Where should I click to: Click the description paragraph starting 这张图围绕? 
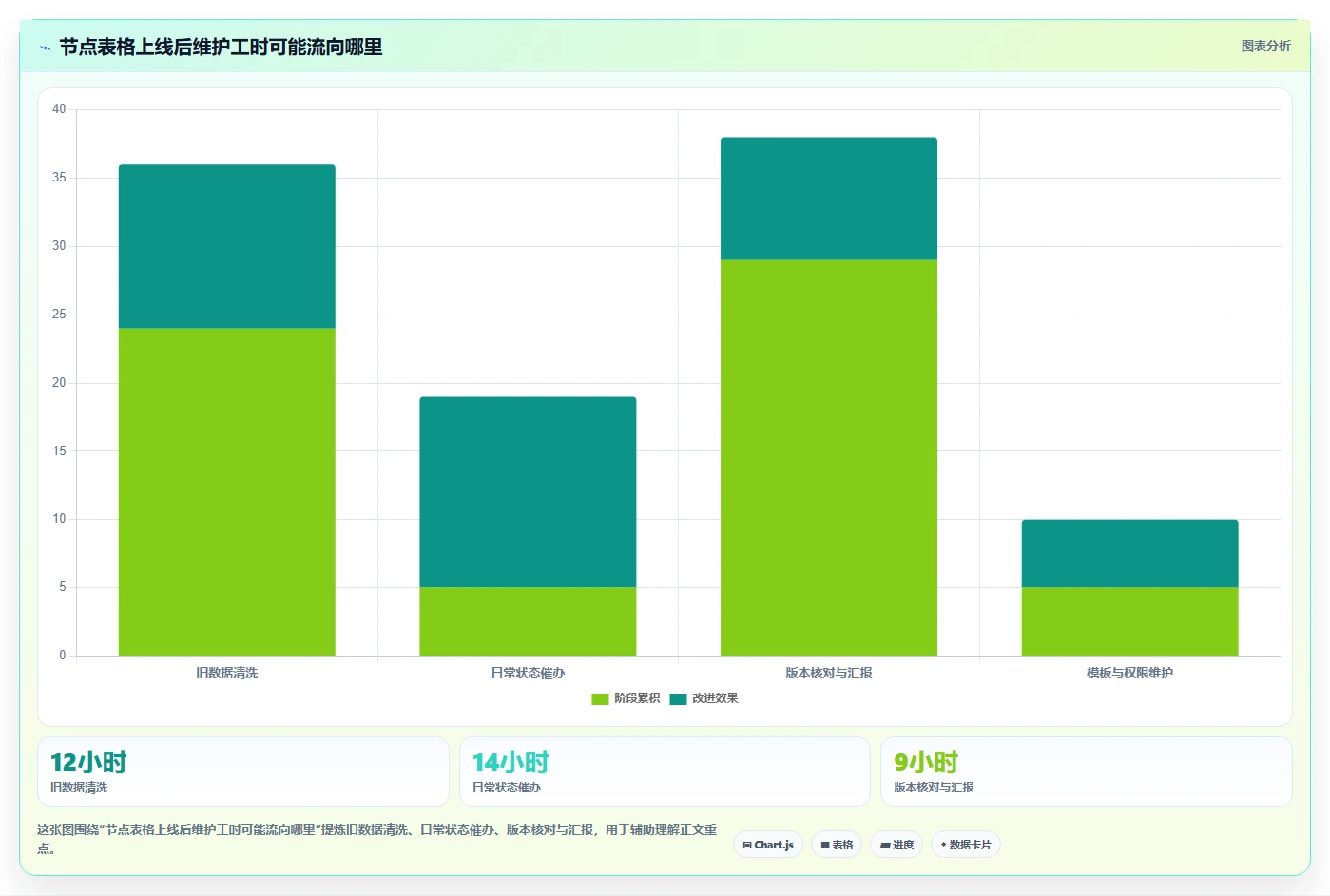pyautogui.click(x=377, y=838)
